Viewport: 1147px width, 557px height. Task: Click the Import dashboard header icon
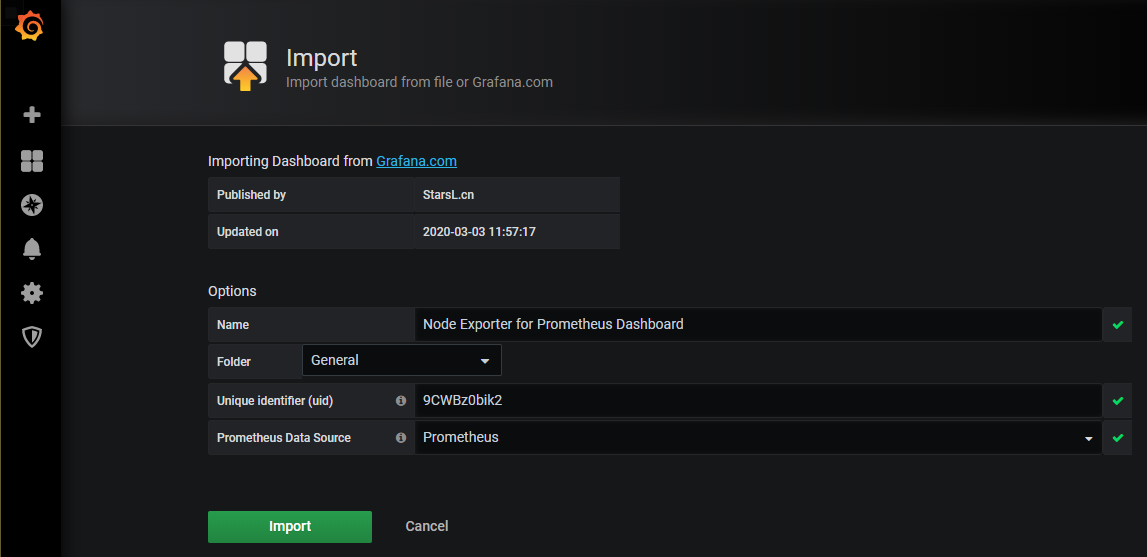click(245, 66)
